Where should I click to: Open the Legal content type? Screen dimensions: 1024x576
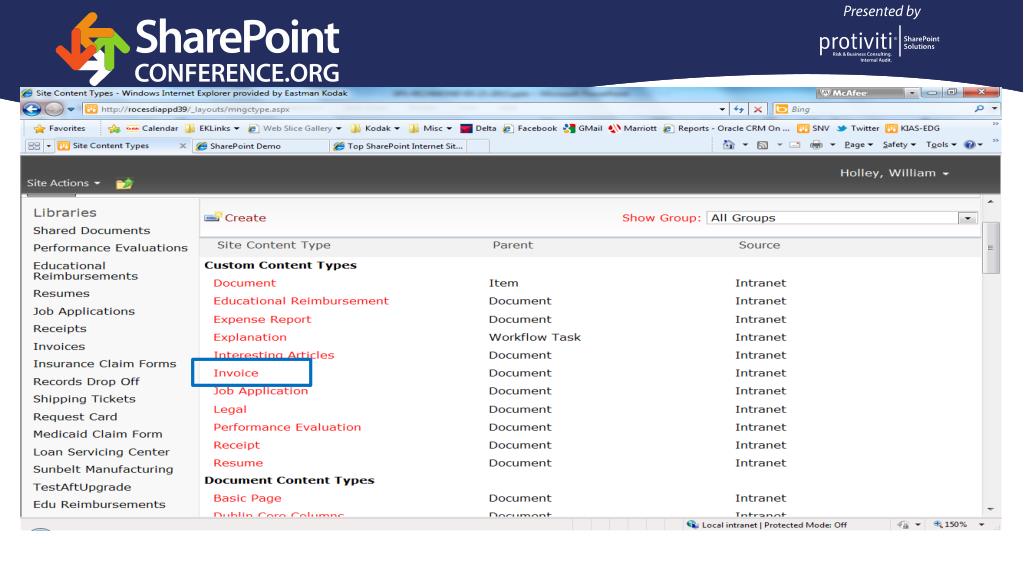click(x=230, y=409)
